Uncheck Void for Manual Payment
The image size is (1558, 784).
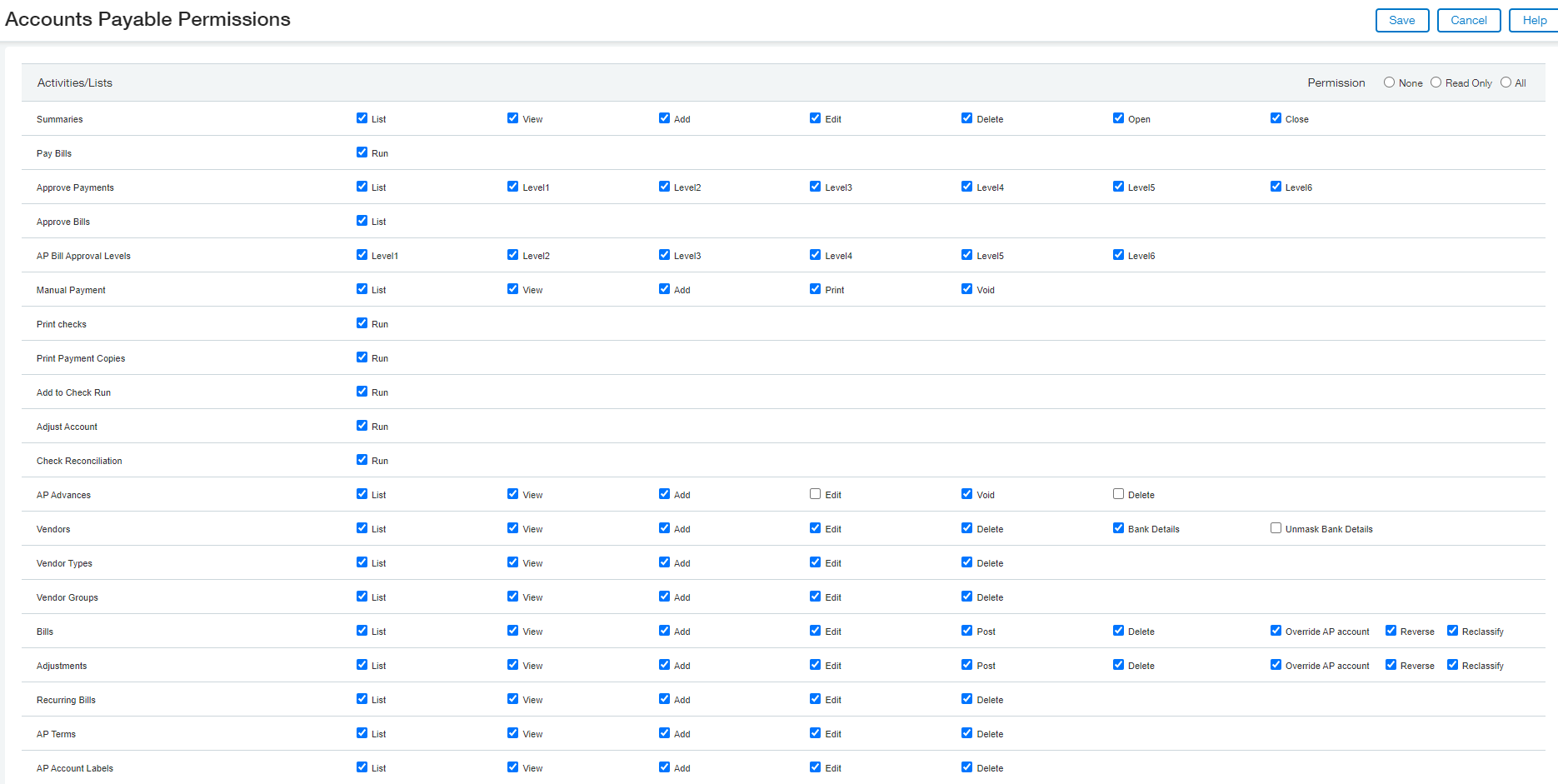[966, 289]
